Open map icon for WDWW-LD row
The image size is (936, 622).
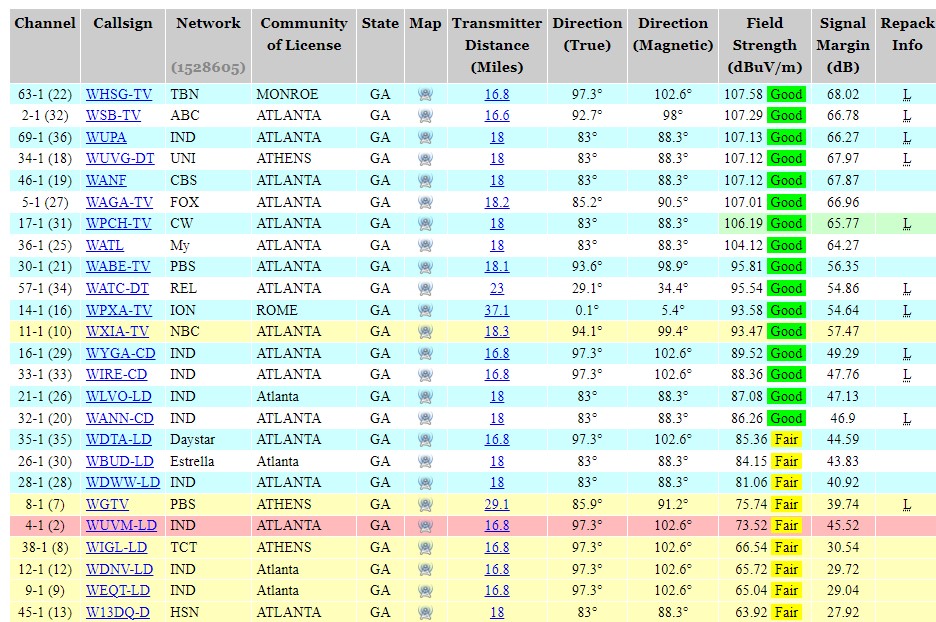coord(425,483)
